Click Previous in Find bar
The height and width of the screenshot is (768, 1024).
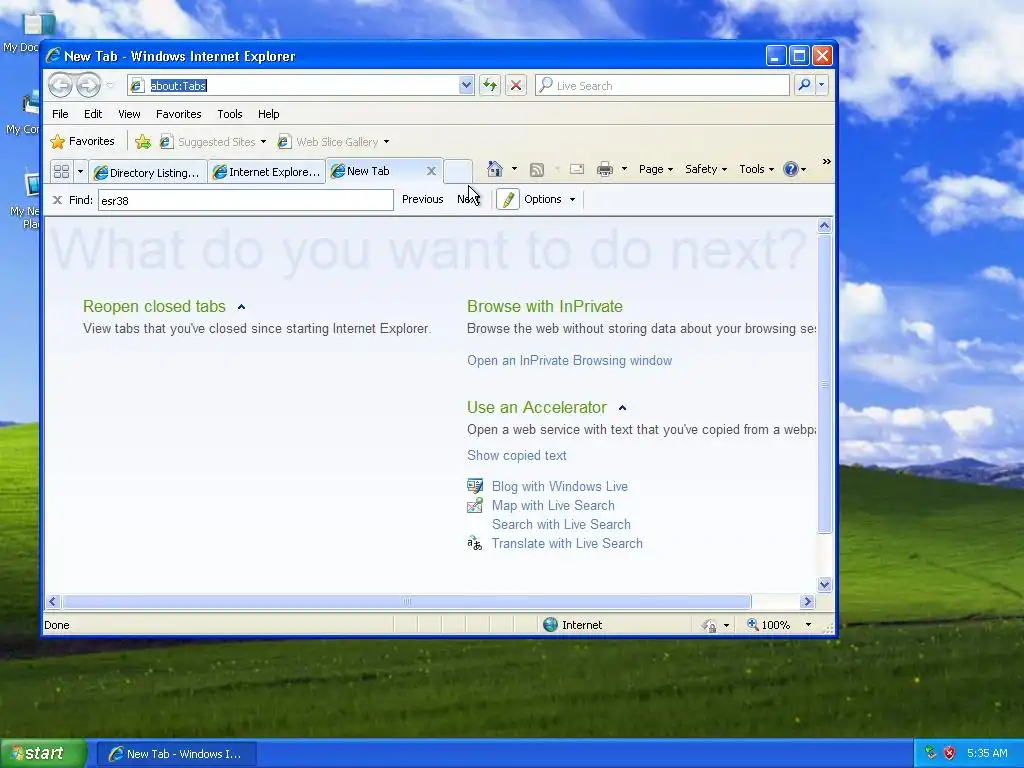[x=423, y=199]
